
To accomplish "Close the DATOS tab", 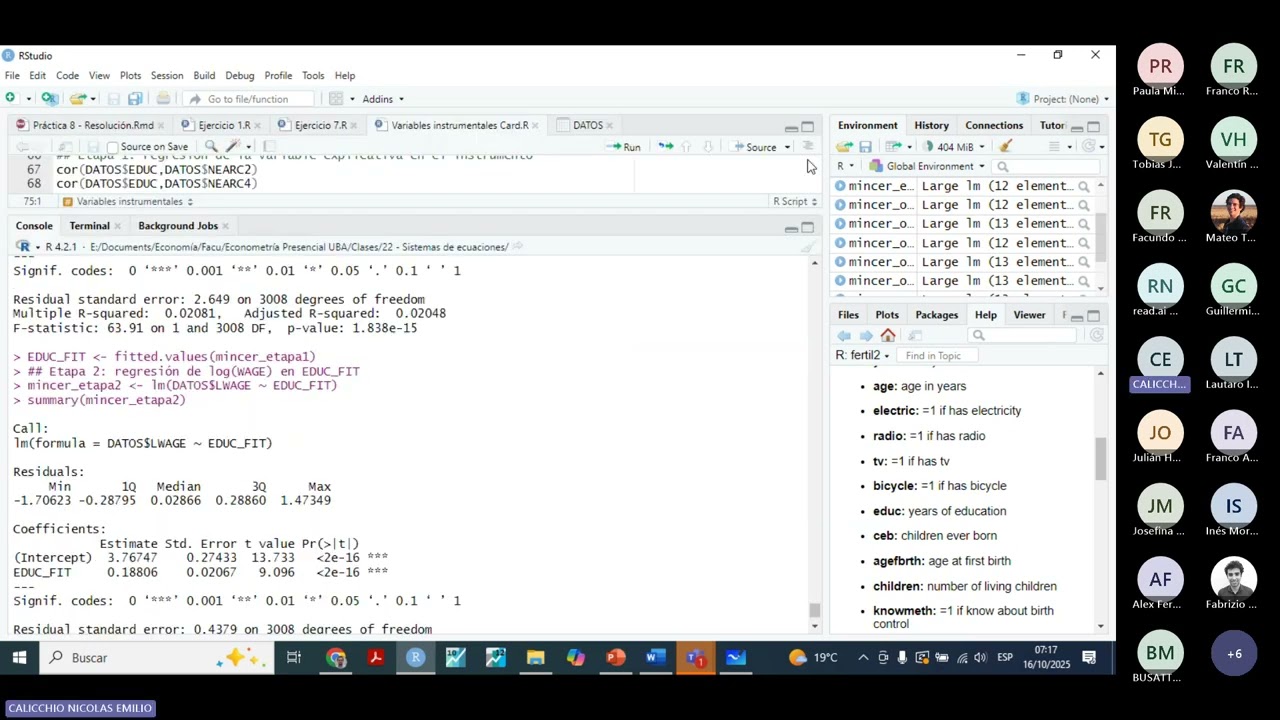I will pyautogui.click(x=609, y=126).
